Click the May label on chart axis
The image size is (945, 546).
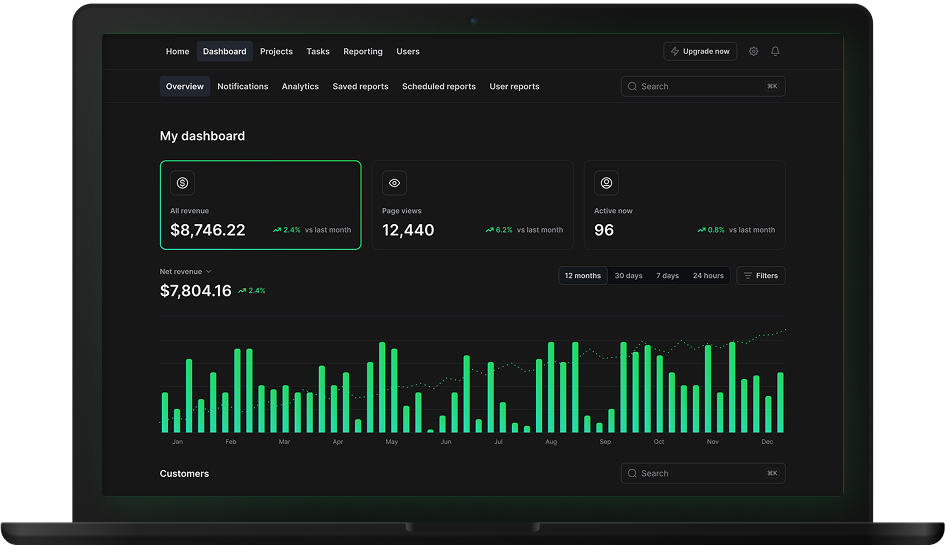point(392,442)
